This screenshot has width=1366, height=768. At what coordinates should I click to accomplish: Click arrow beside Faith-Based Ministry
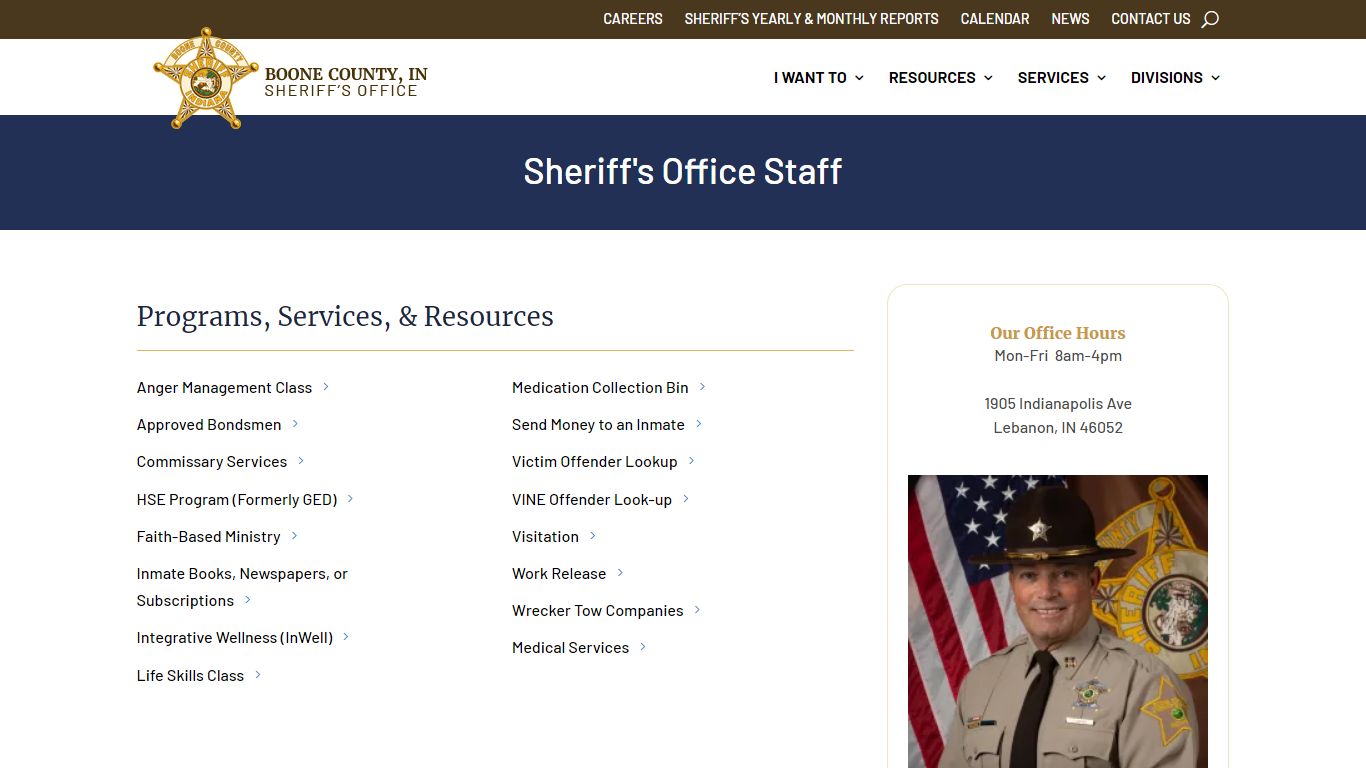click(x=294, y=536)
